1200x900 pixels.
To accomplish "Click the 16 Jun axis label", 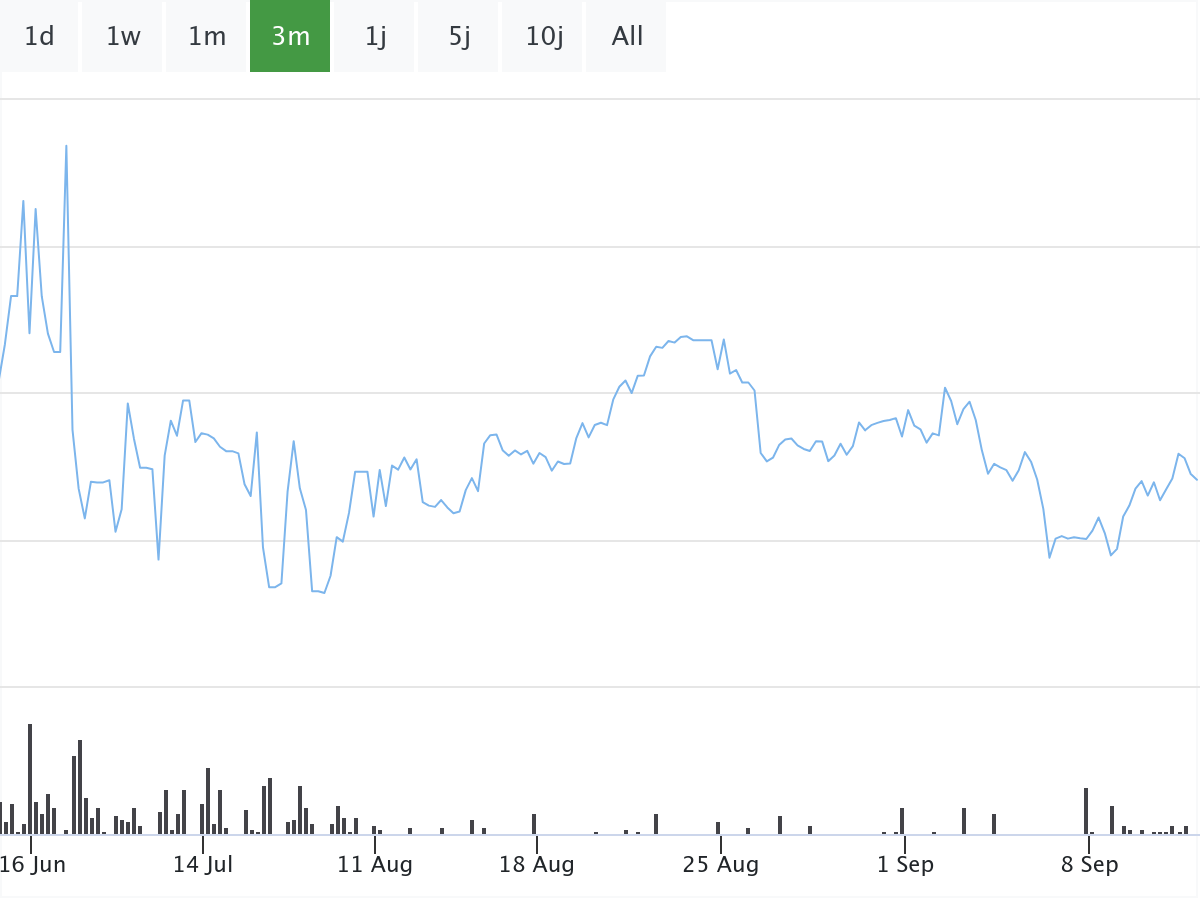I will (33, 864).
